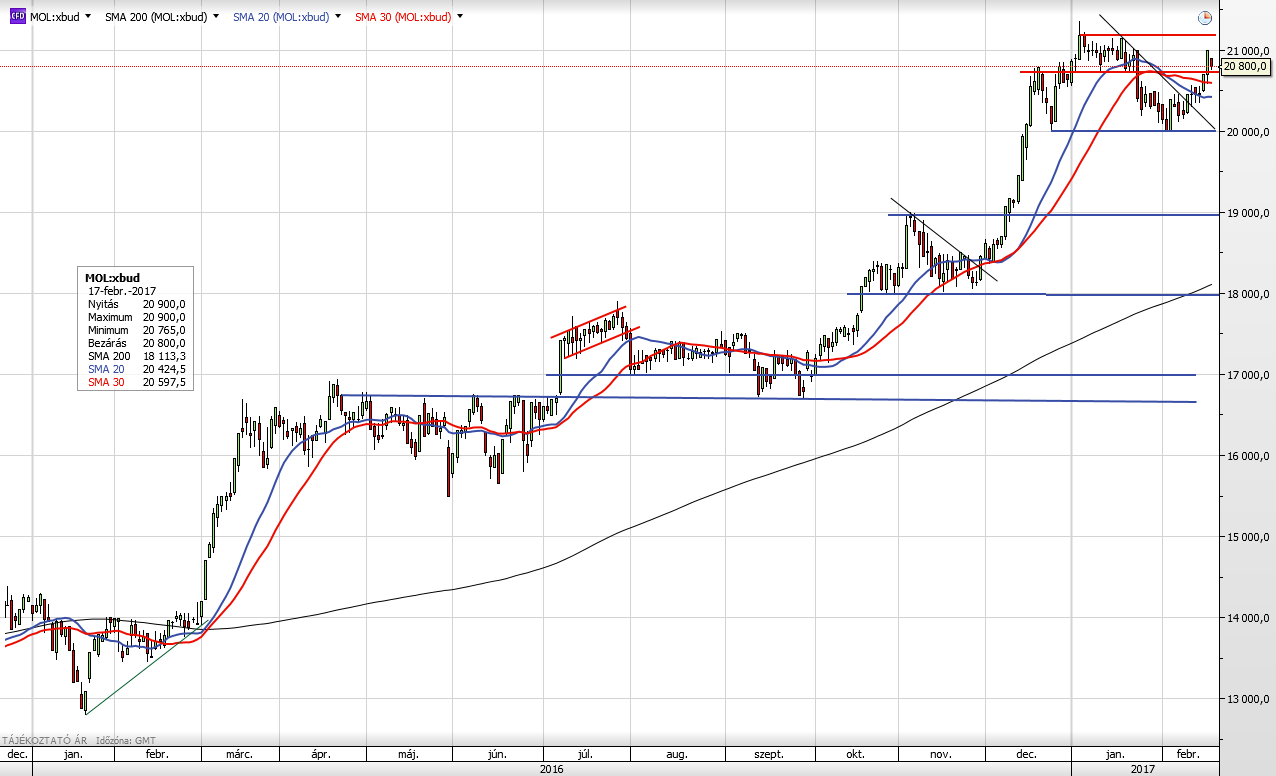Select the blue horizontal line at 20 000 level
The width and height of the screenshot is (1276, 776).
click(x=1133, y=130)
